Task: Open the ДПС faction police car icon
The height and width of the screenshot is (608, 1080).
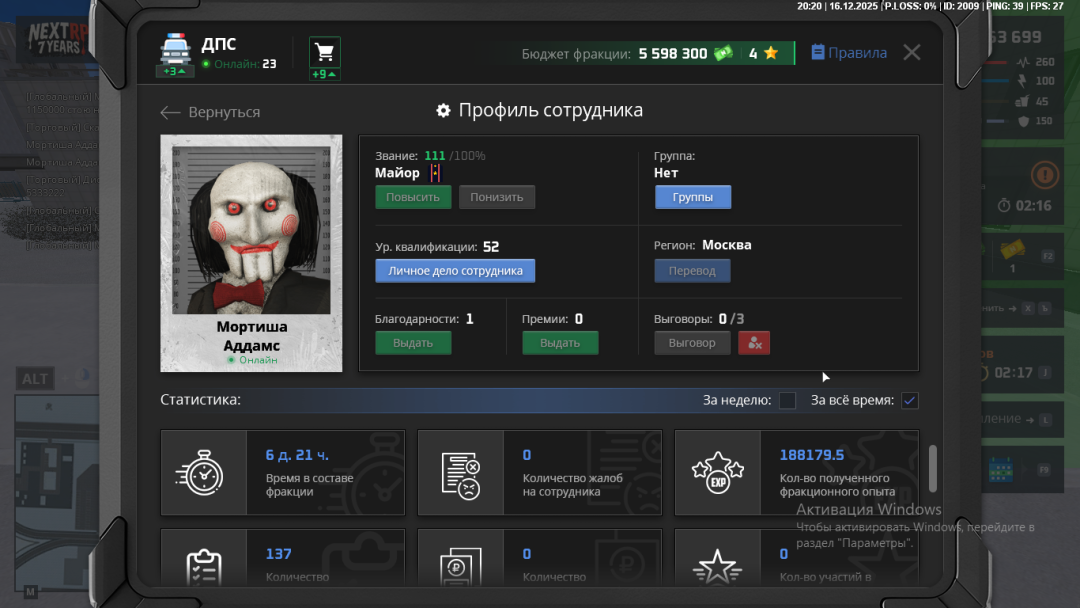Action: (x=175, y=48)
